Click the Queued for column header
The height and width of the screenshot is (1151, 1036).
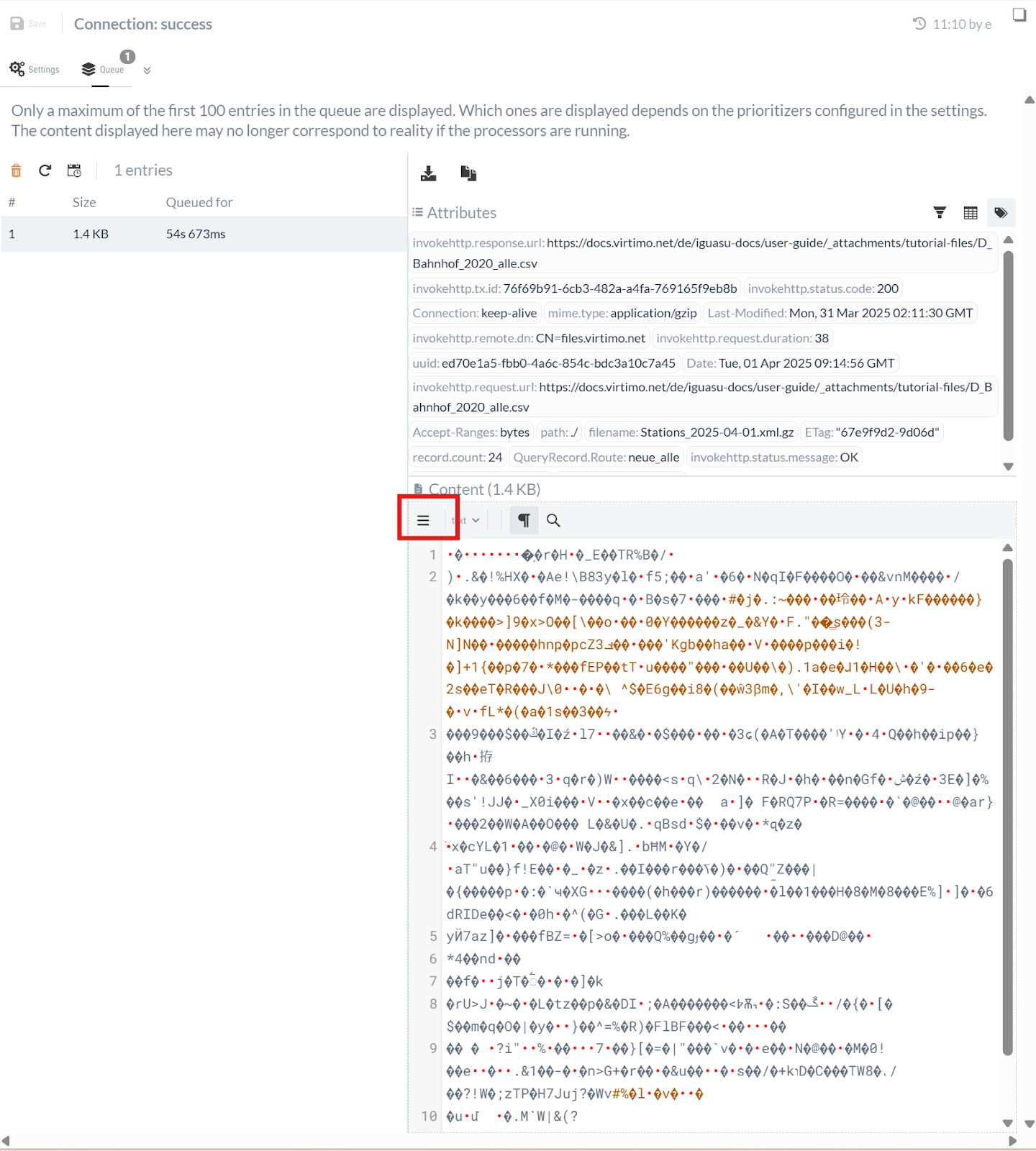[x=199, y=202]
